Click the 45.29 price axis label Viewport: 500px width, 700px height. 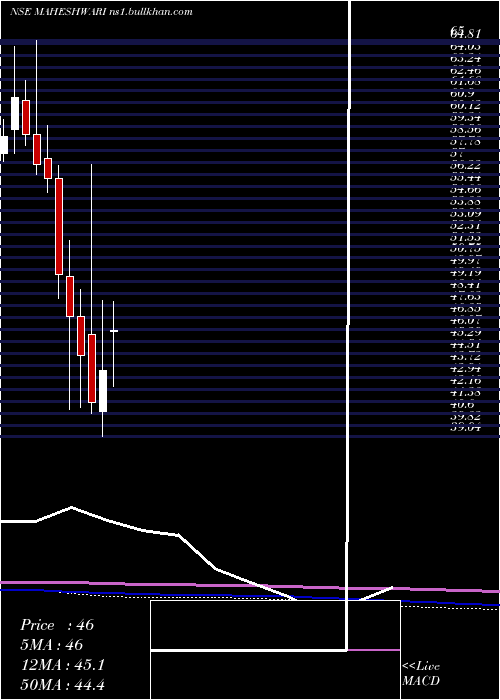(x=466, y=333)
